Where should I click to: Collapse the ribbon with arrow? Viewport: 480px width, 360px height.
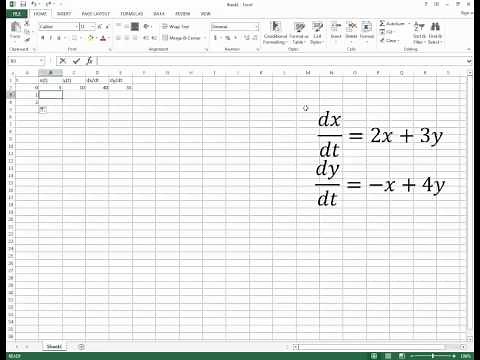tap(469, 49)
